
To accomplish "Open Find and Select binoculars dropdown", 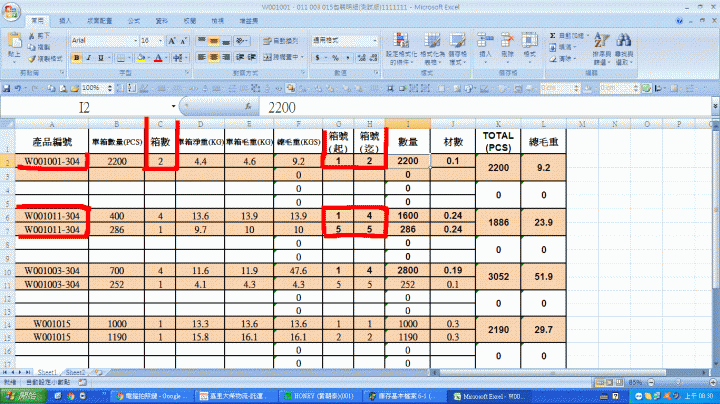I will pyautogui.click(x=624, y=49).
